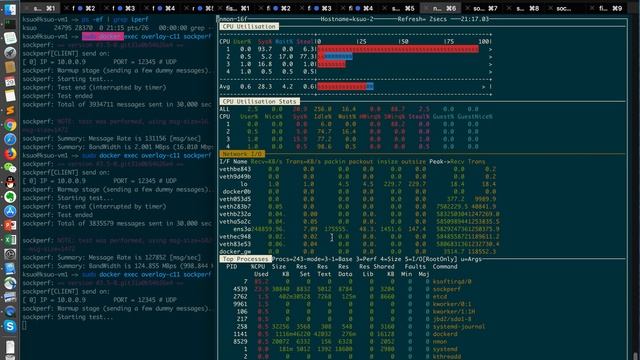Click the 'CPU Utilisation' section header
This screenshot has height=360, width=640.
pos(249,27)
